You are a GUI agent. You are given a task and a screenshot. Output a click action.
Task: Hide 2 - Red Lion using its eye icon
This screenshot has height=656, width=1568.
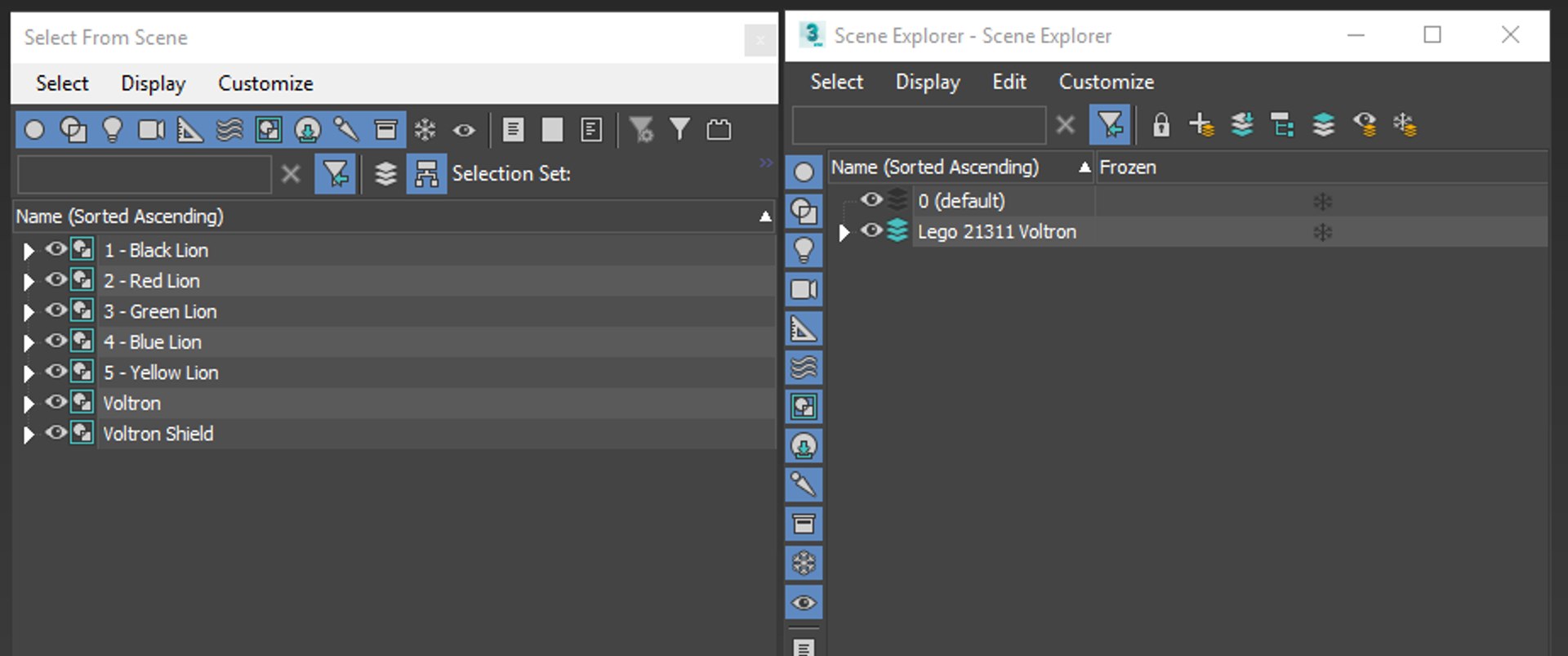point(56,279)
